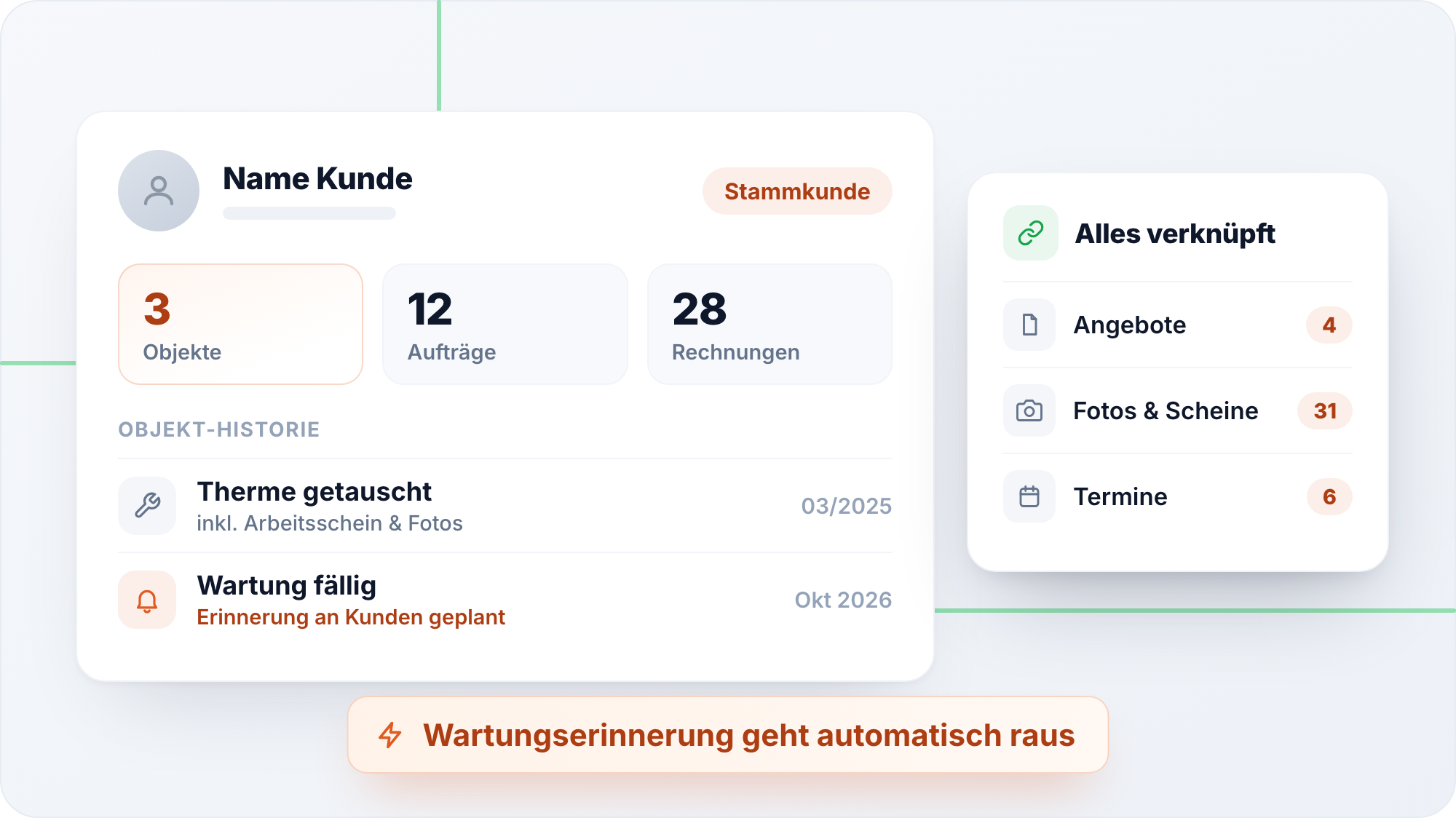
Task: Click the Termine count badge 6
Action: tap(1329, 496)
